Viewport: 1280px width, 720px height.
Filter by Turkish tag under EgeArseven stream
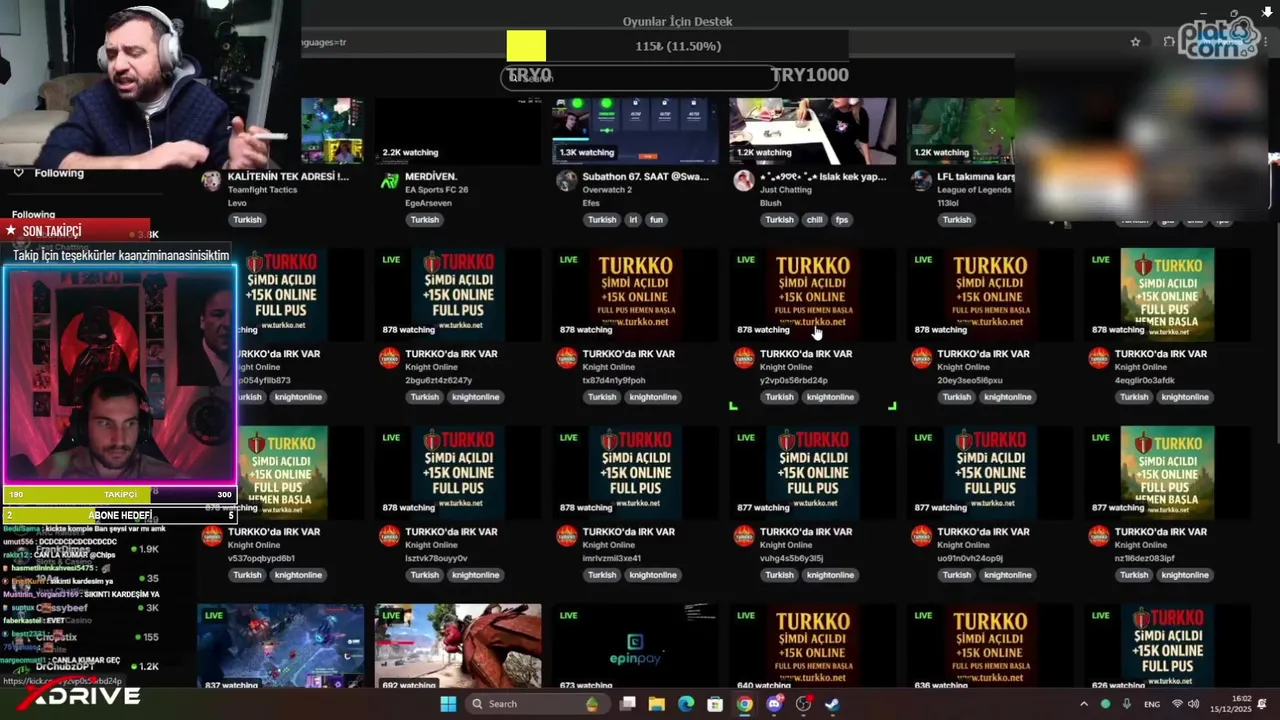click(x=425, y=220)
